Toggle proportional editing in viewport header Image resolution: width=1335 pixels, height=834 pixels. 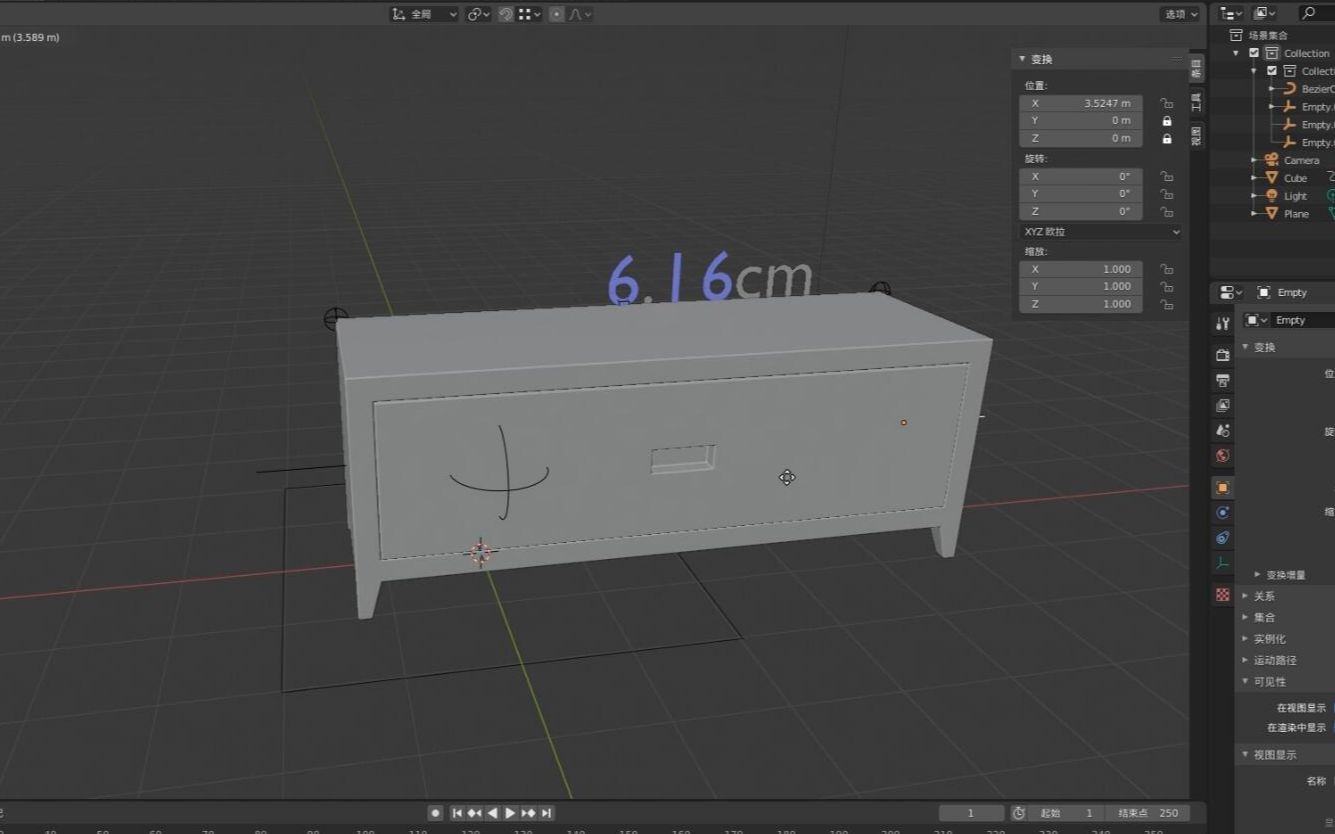pyautogui.click(x=557, y=14)
